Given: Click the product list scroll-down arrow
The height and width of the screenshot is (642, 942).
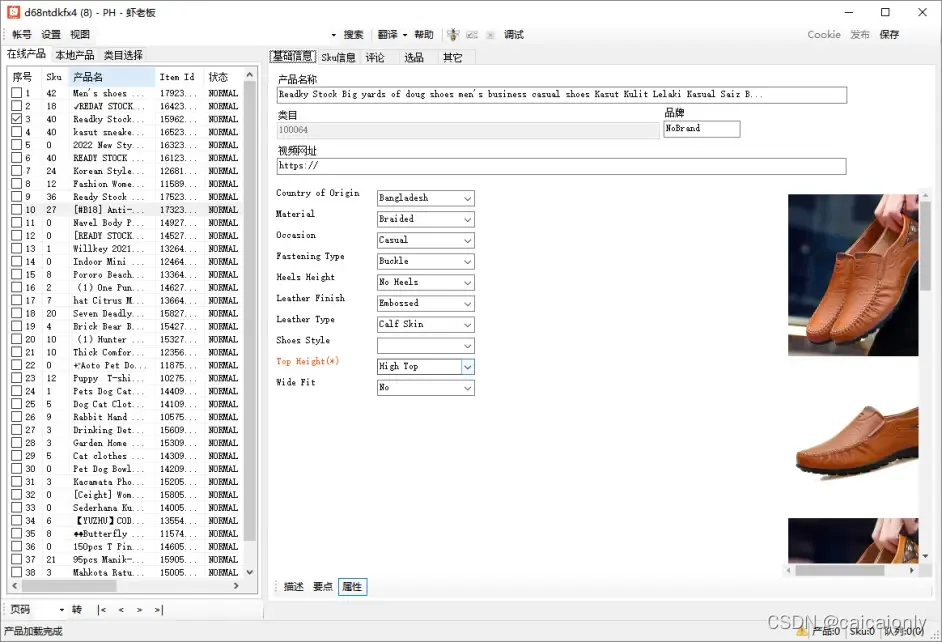Looking at the screenshot, I should [250, 572].
